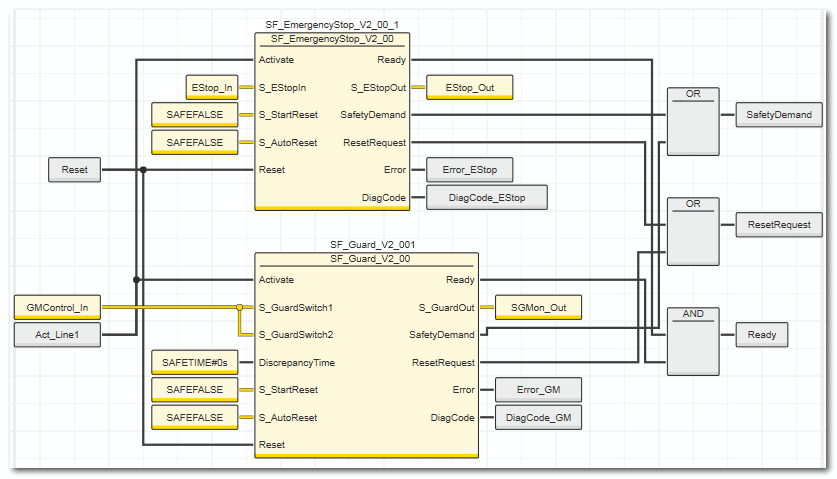Select the Act_Line1 variable box
837x479 pixels.
click(x=57, y=336)
